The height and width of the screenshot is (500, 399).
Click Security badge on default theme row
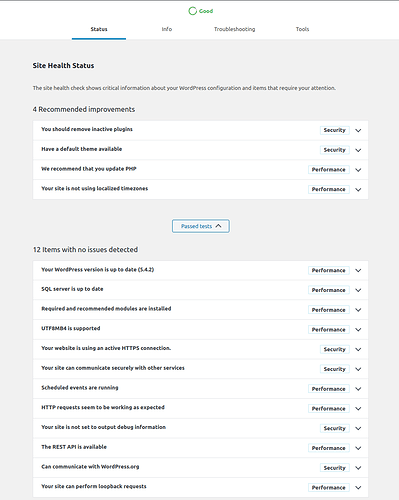tap(335, 150)
